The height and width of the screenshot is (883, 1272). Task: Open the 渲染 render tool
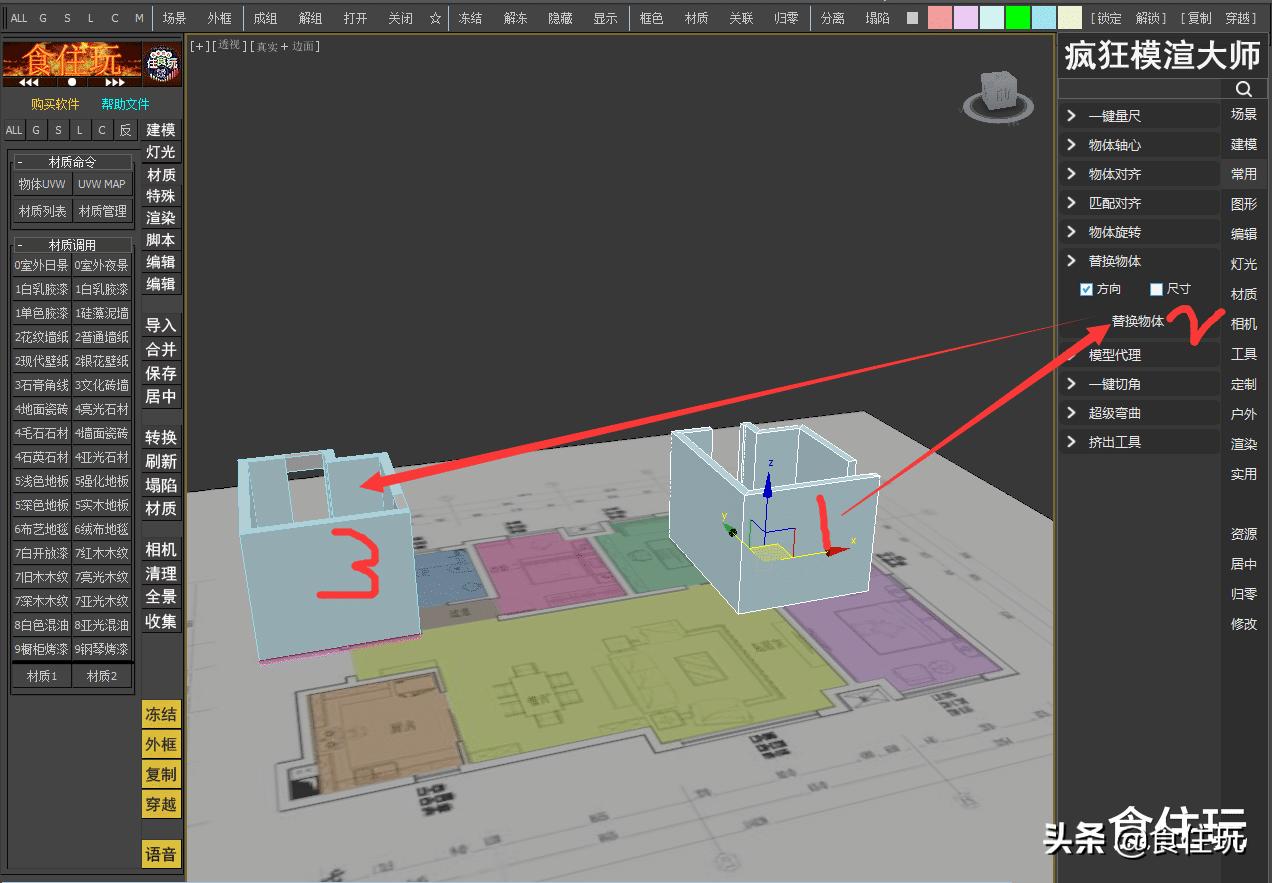tap(161, 217)
